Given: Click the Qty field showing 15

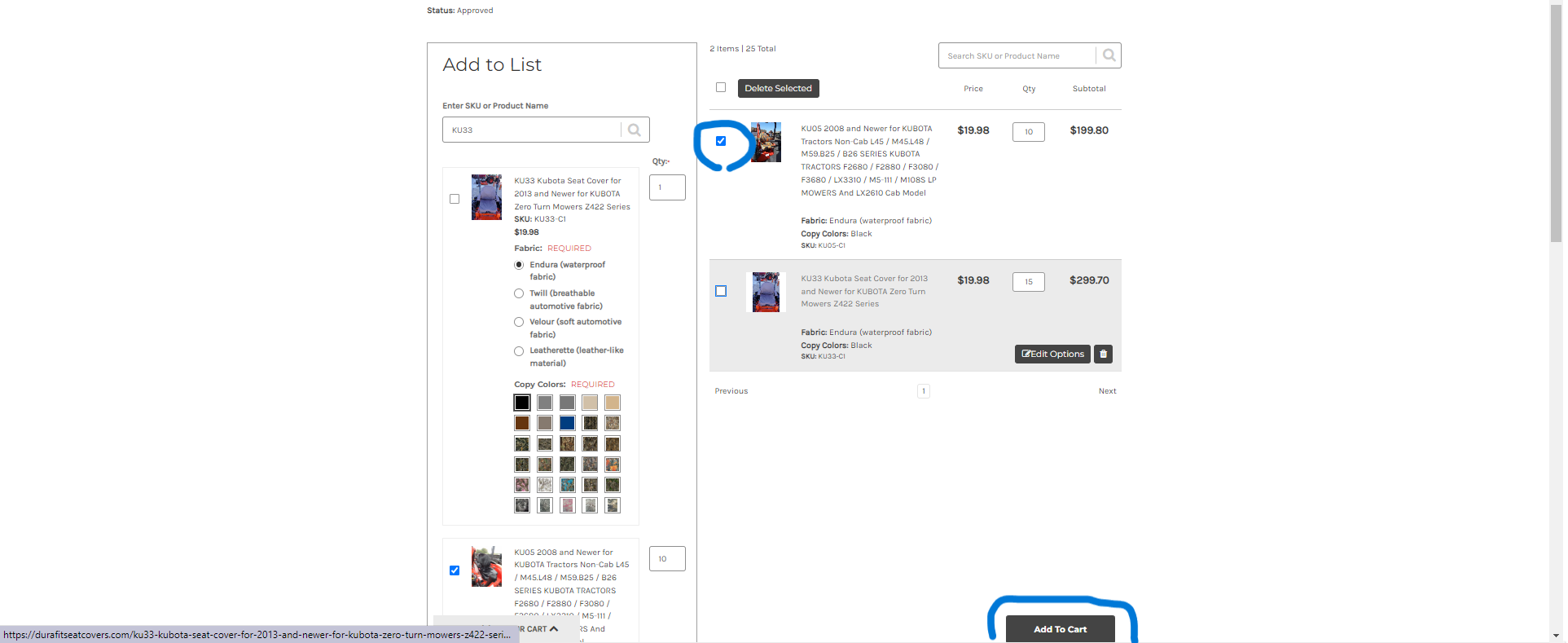Looking at the screenshot, I should (x=1028, y=281).
